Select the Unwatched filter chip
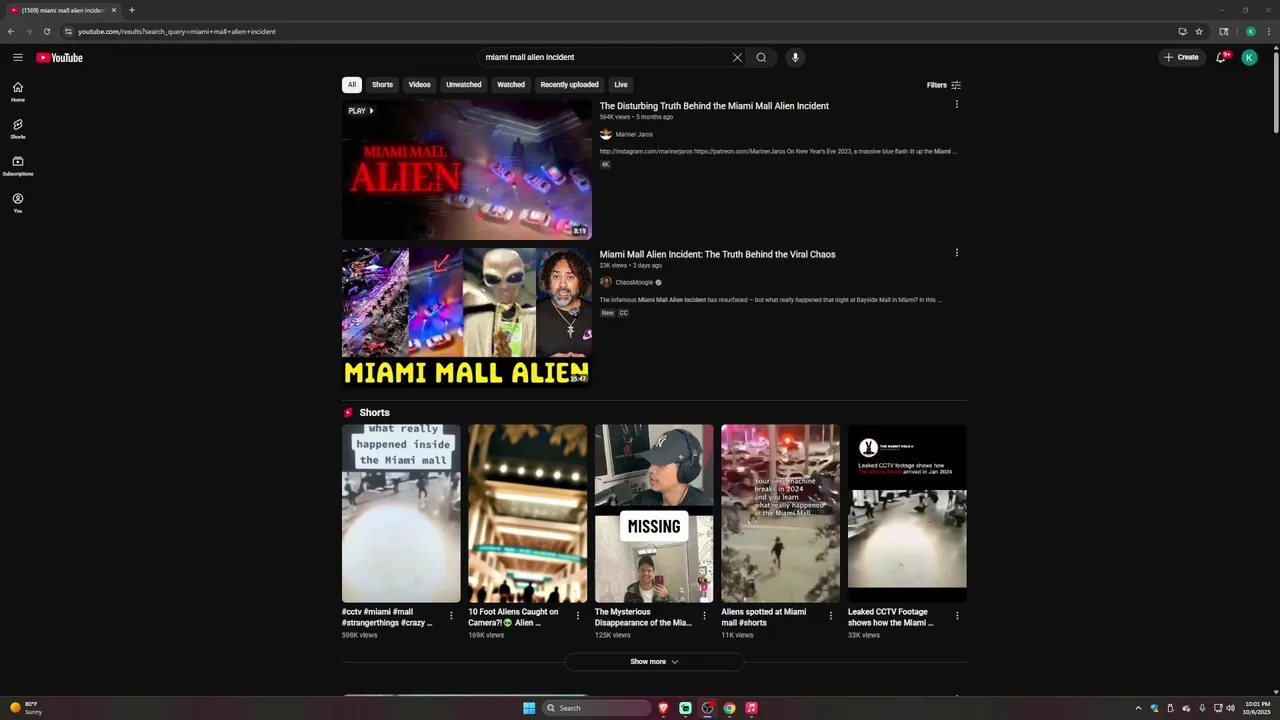Image resolution: width=1280 pixels, height=720 pixels. point(463,85)
